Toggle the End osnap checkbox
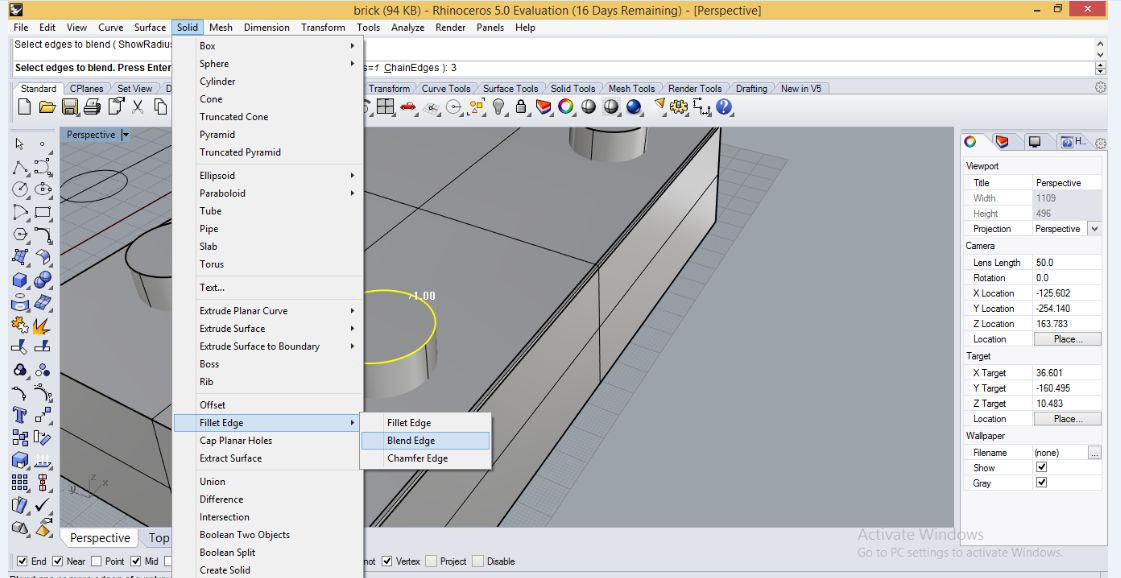Screen dimensions: 1121x578 [x=22, y=562]
